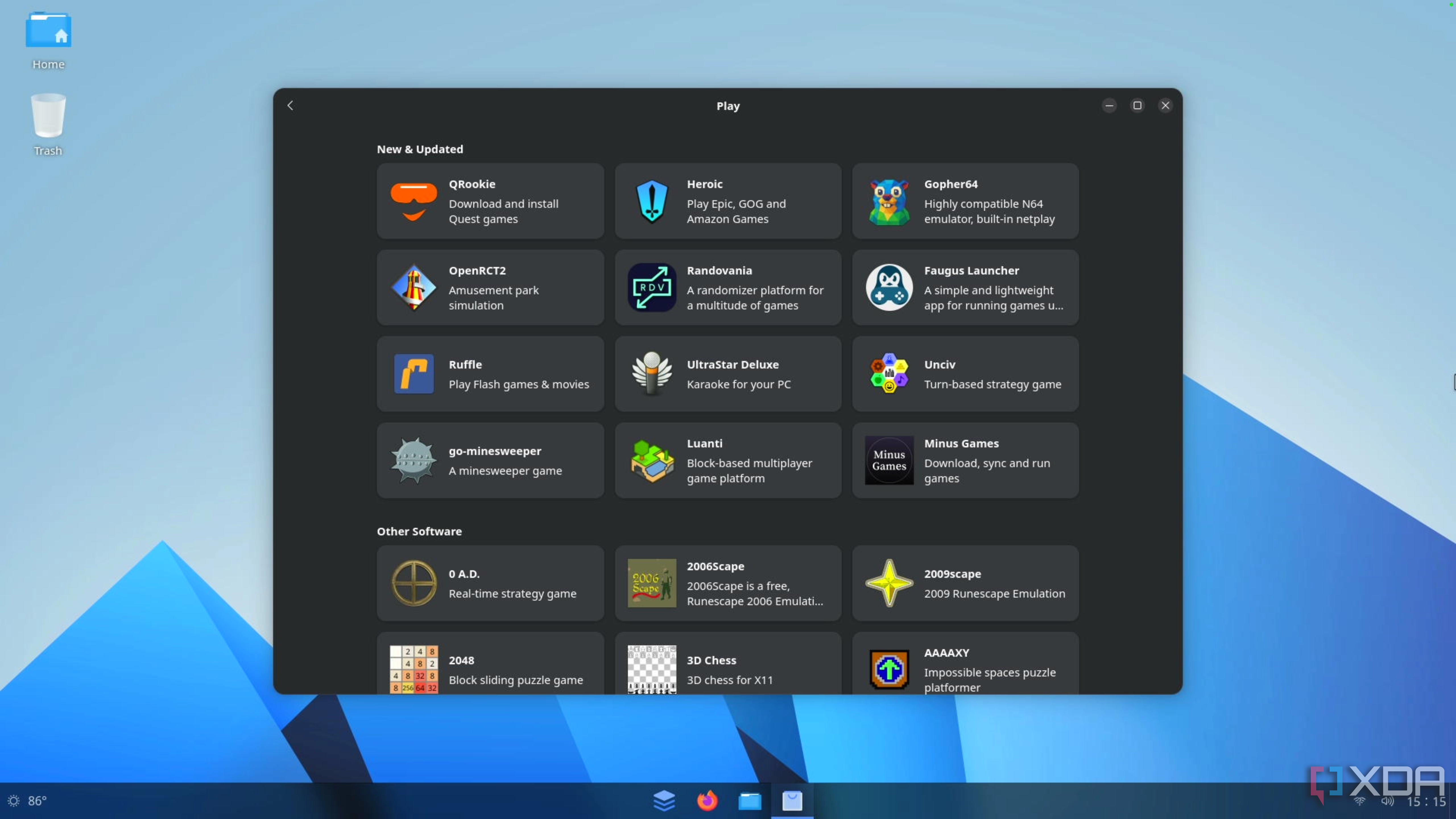The height and width of the screenshot is (819, 1456).
Task: Click the Luanti block icon
Action: 652,461
